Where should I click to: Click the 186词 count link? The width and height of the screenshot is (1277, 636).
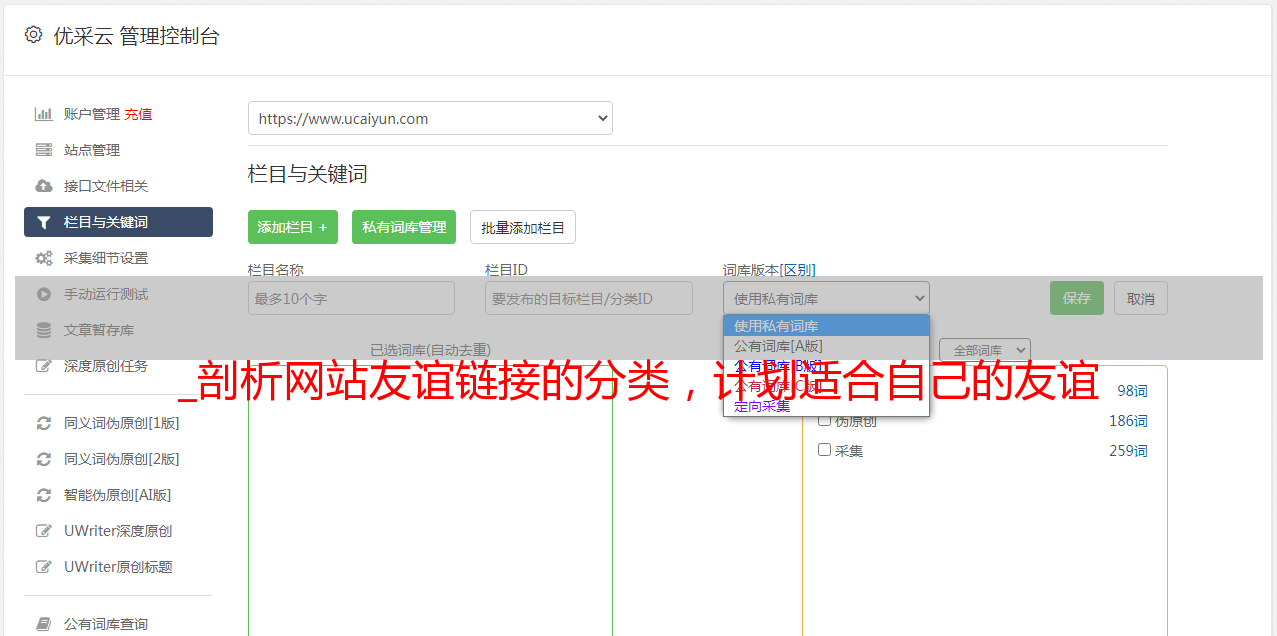(1128, 421)
